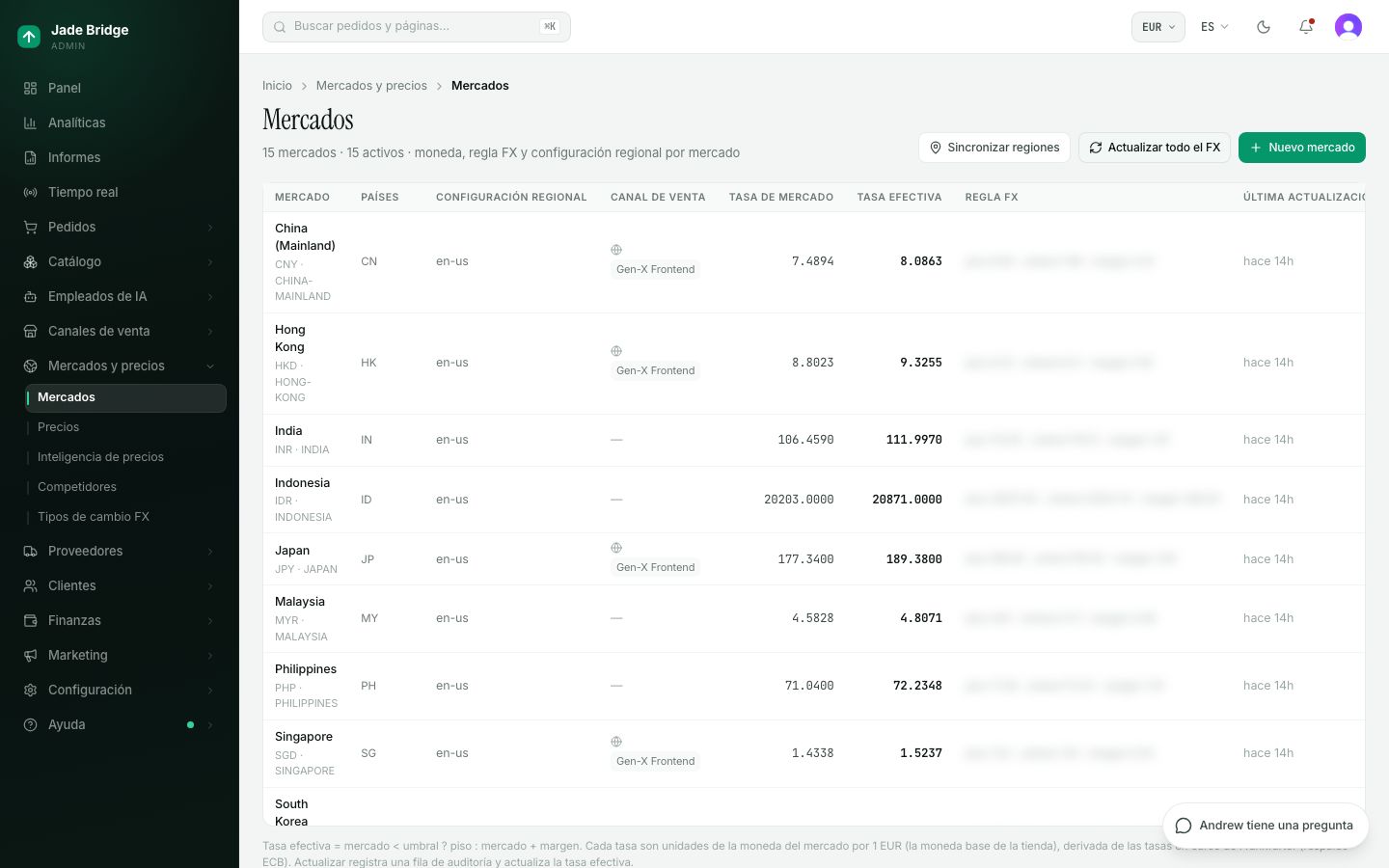This screenshot has height=868, width=1389.
Task: Click the search orders and pages field
Action: [417, 27]
